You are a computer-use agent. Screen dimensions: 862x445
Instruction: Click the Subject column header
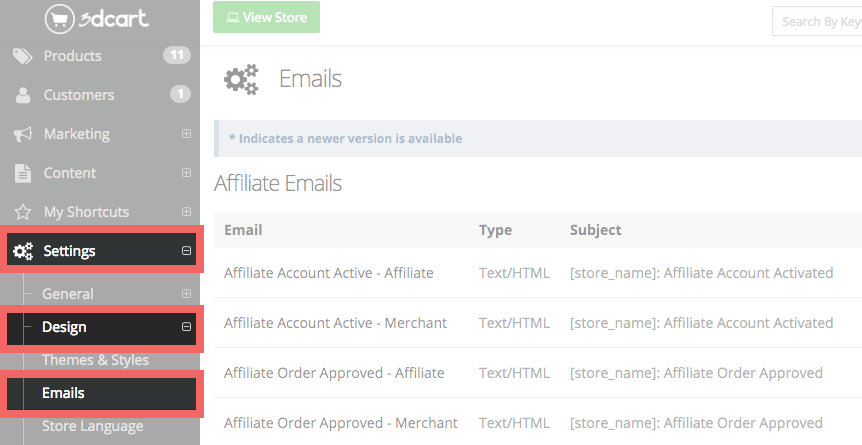click(595, 230)
